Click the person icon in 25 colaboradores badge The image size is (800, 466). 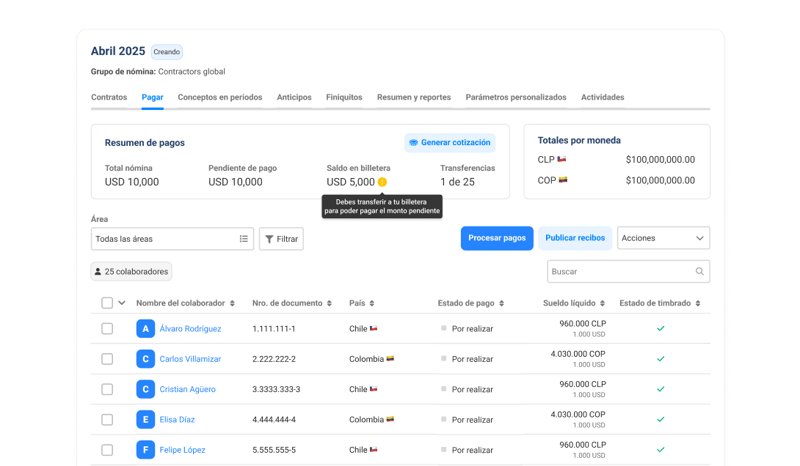98,272
